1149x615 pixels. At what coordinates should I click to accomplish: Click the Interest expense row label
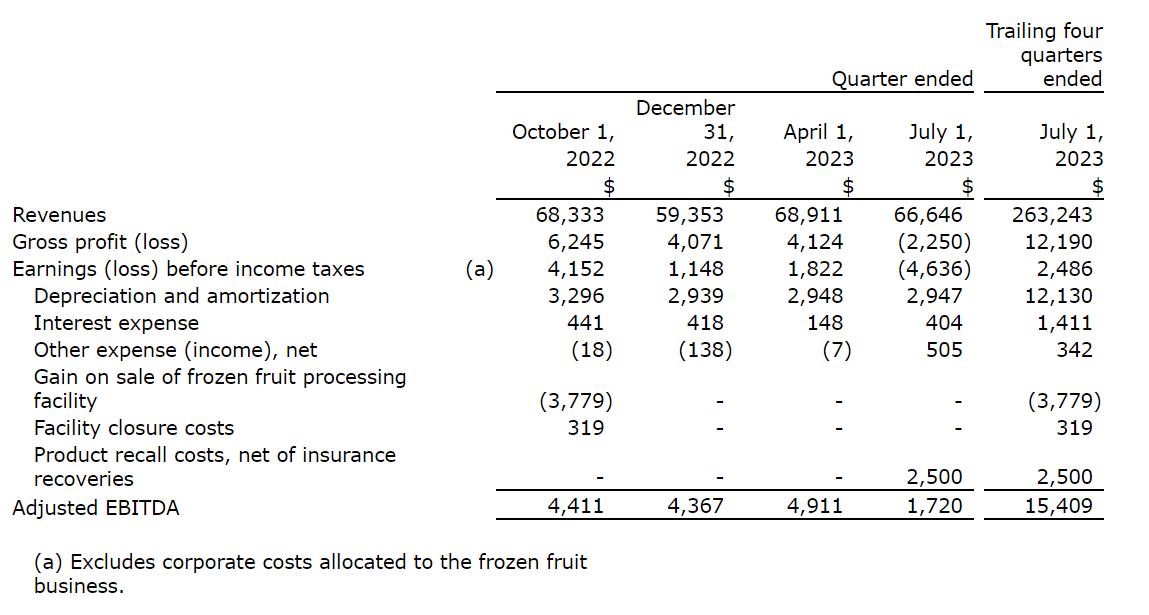click(x=116, y=323)
